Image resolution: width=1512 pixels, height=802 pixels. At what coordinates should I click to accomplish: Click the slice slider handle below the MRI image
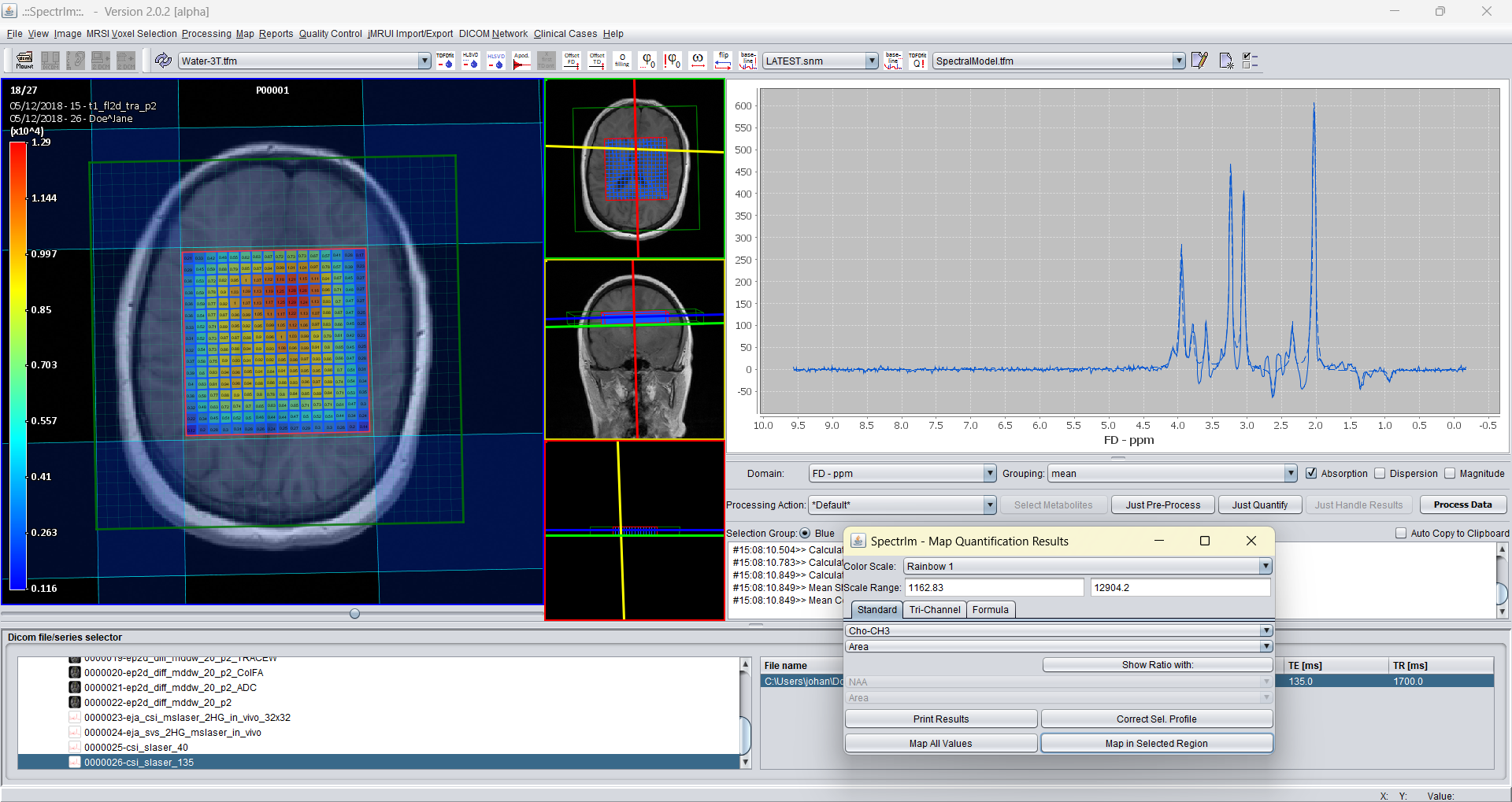pos(354,613)
